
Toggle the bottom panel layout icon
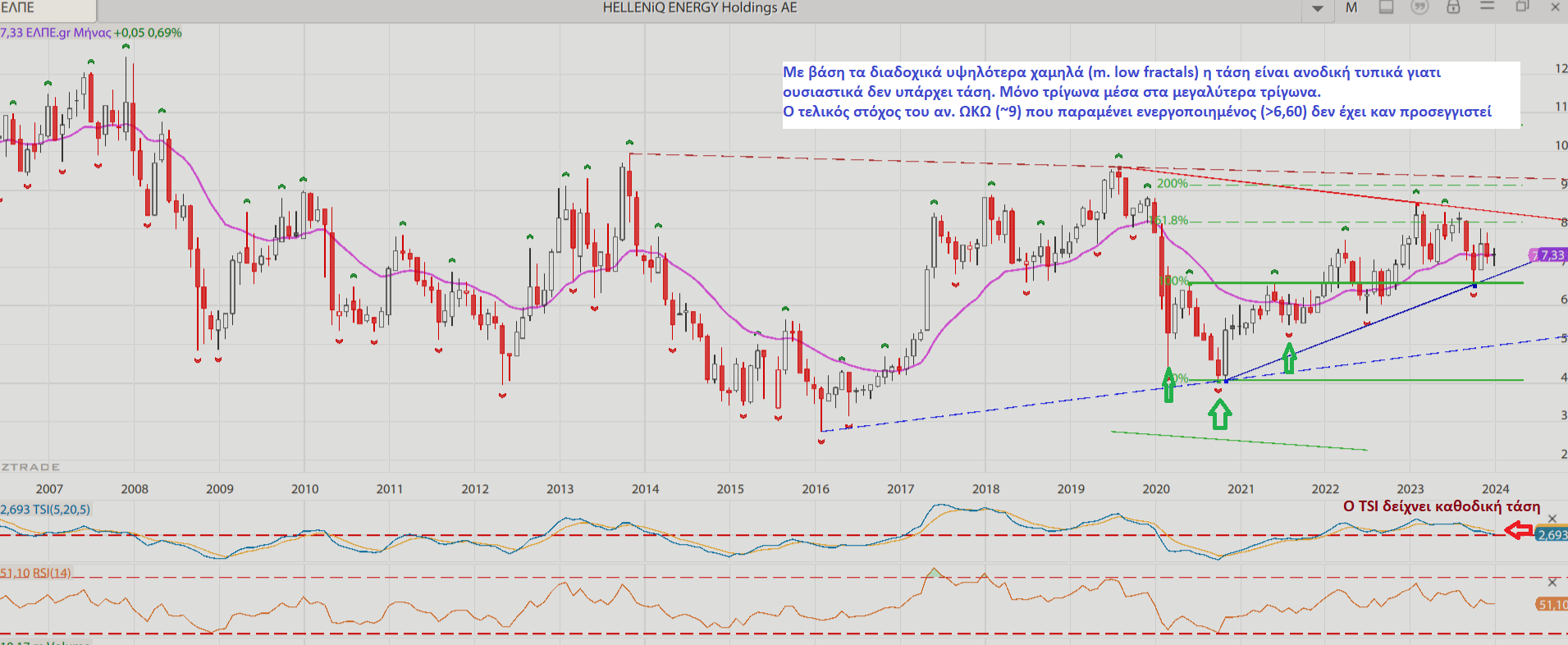coord(1386,7)
